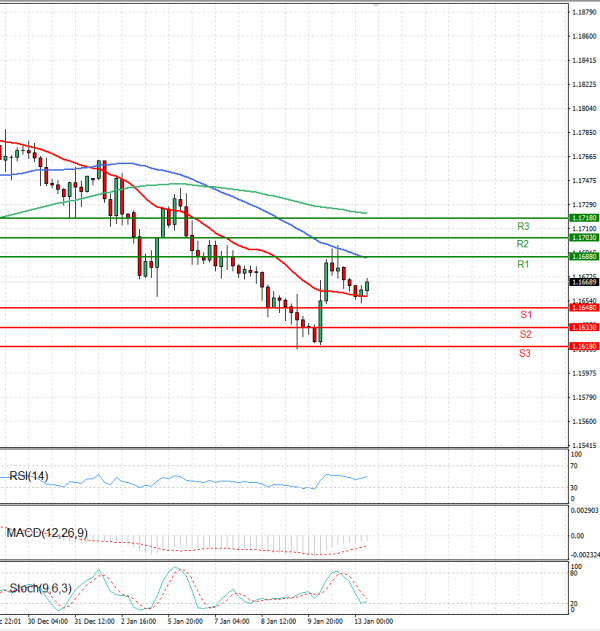Screen dimensions: 600x631
Task: Select the S1 support label
Action: pos(525,315)
